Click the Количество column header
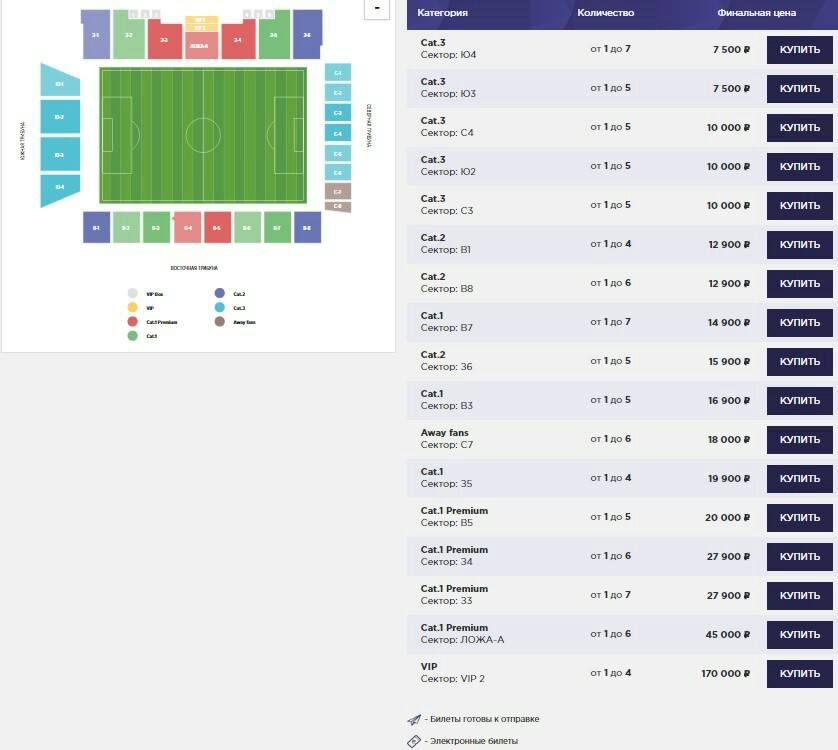This screenshot has height=750, width=838. (605, 13)
